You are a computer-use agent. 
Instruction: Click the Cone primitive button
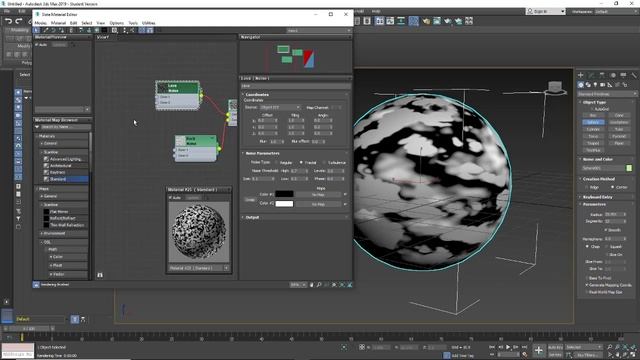(619, 116)
